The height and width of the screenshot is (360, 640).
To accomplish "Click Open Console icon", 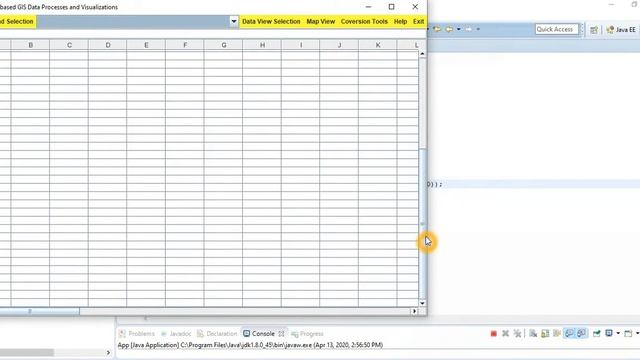I will click(628, 333).
